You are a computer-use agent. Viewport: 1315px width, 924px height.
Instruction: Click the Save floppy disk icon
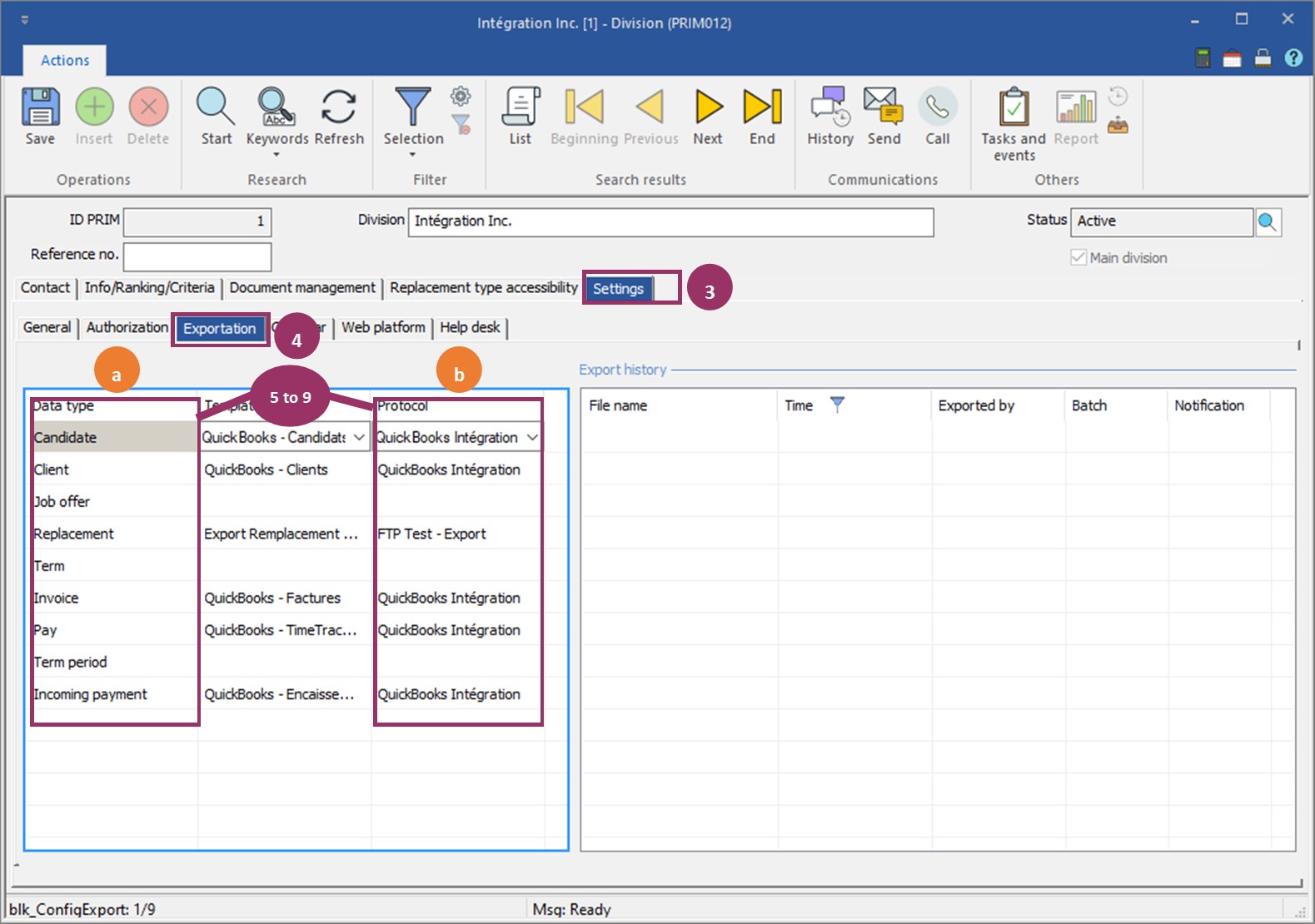40,107
